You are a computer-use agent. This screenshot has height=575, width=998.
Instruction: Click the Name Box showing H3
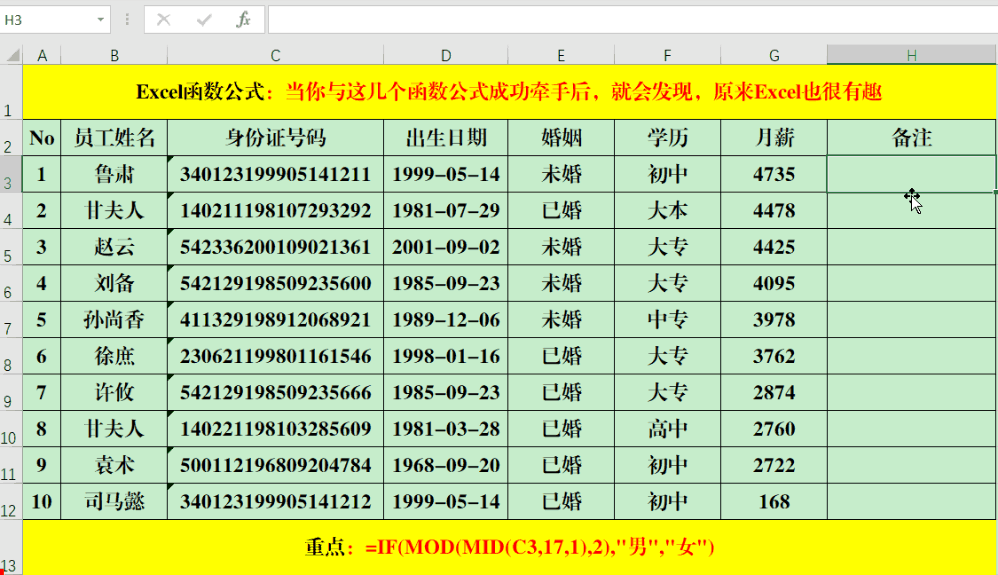click(x=48, y=19)
